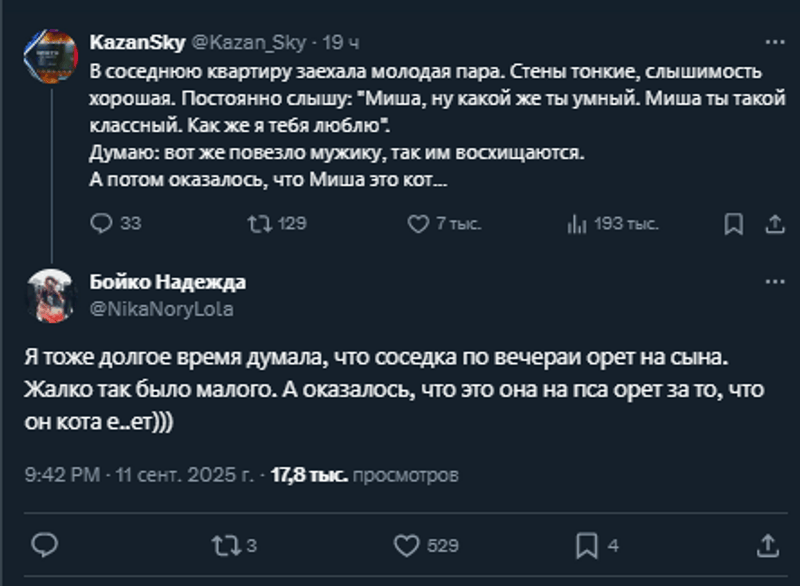Open more options for KazanSky post
The height and width of the screenshot is (586, 800).
[x=775, y=43]
